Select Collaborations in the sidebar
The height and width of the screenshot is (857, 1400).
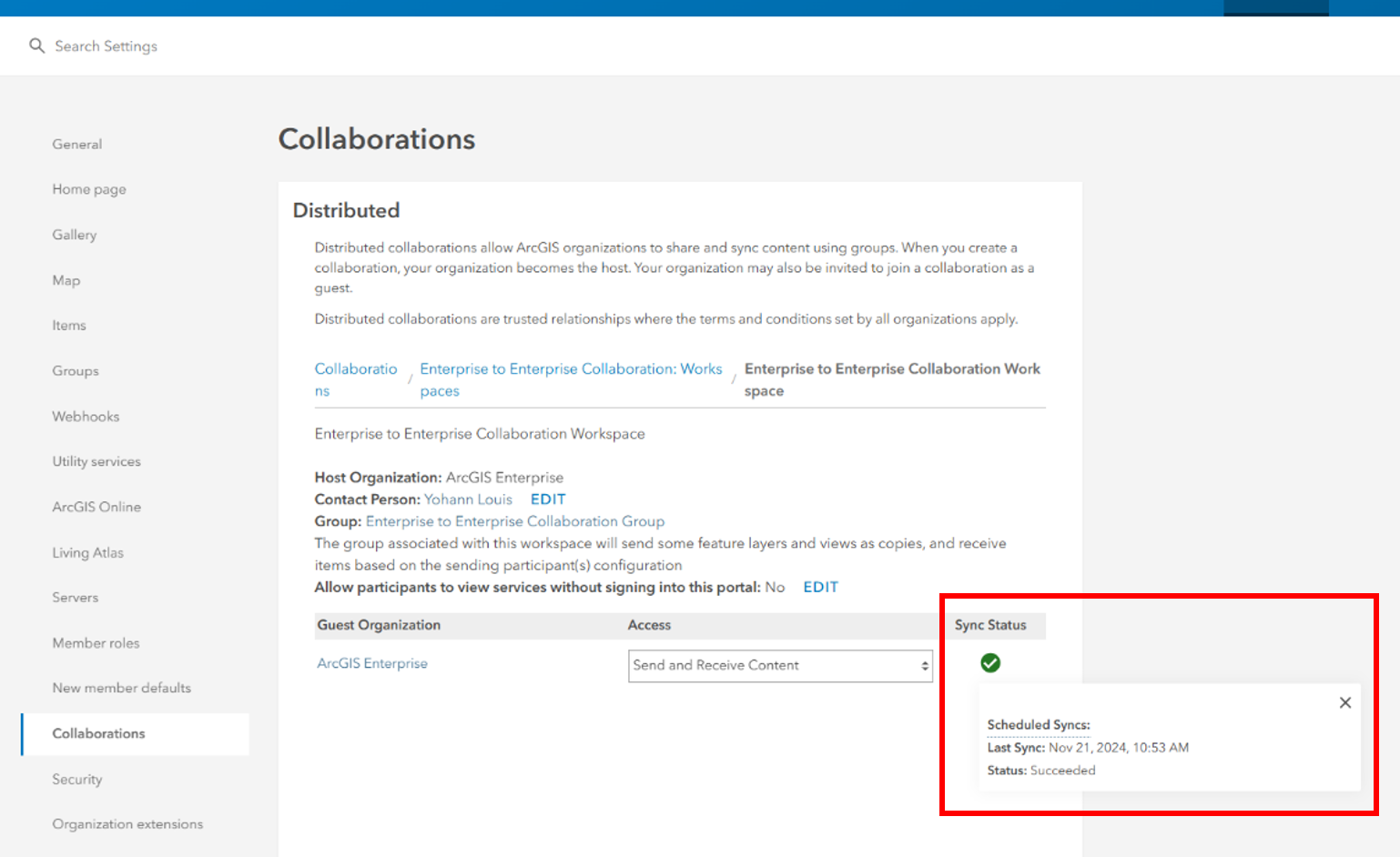click(135, 734)
